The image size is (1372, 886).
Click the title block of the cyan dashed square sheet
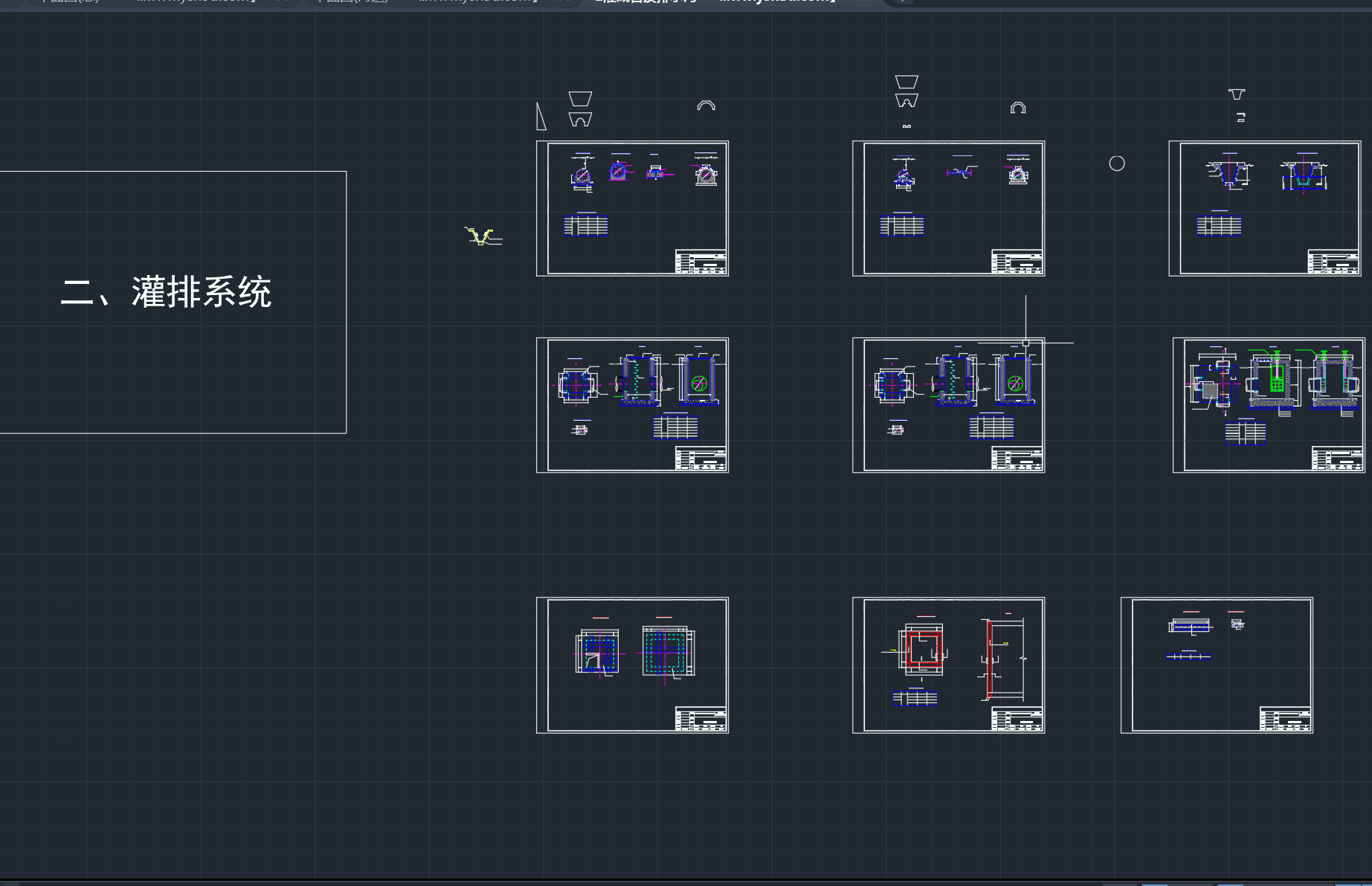click(x=701, y=720)
